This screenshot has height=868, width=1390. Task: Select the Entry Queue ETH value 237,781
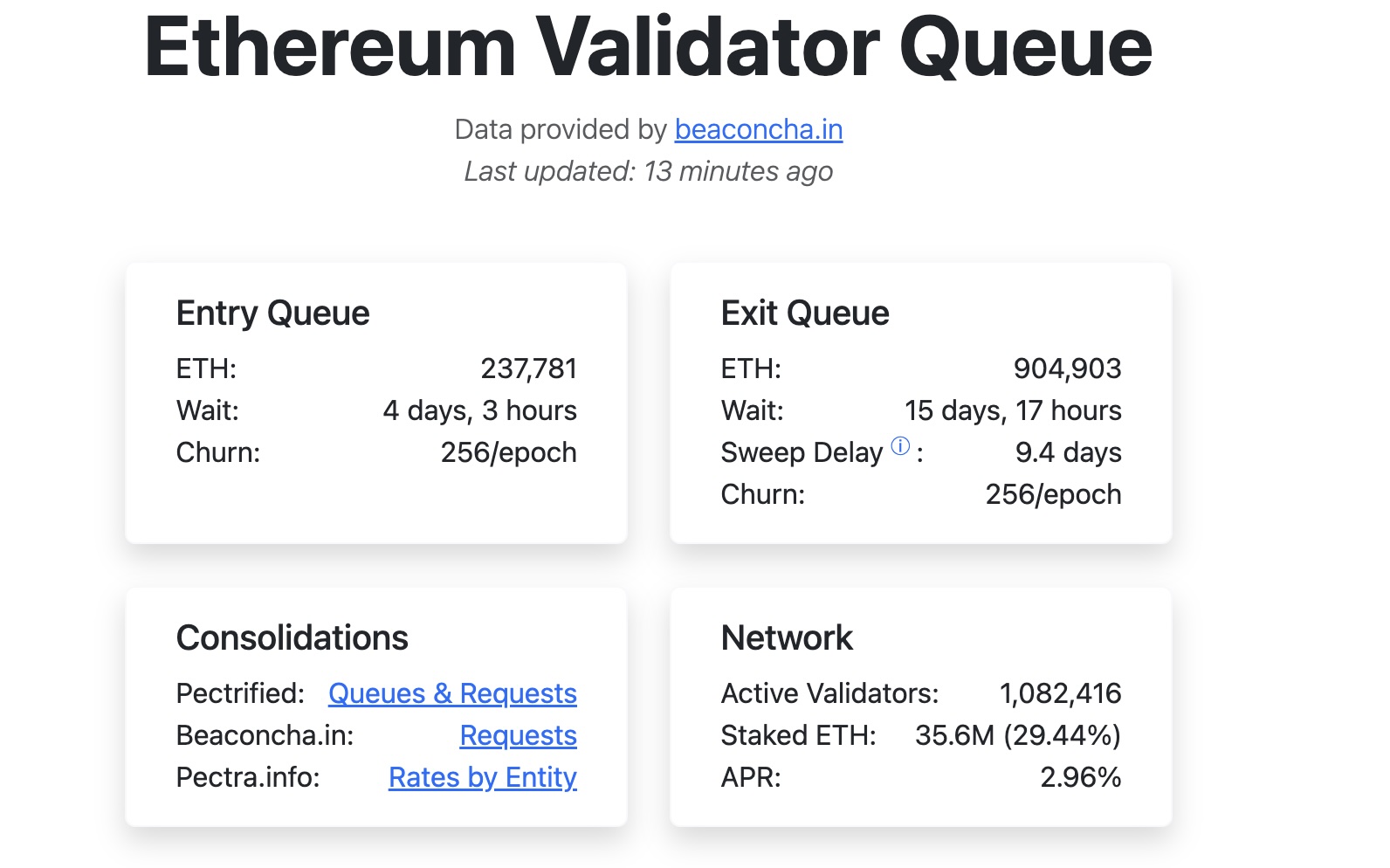tap(529, 369)
